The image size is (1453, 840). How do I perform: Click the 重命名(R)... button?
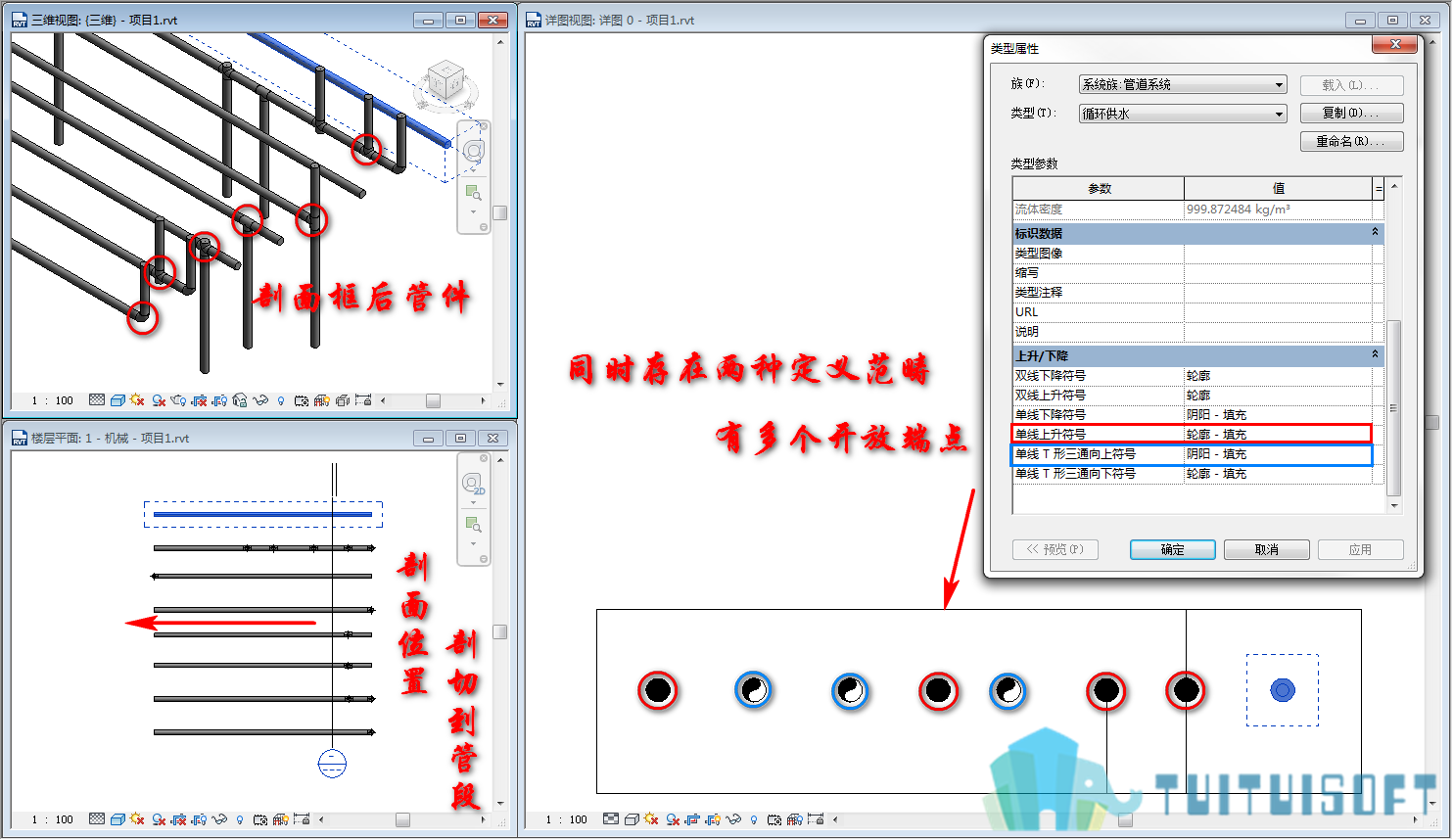tap(1351, 141)
